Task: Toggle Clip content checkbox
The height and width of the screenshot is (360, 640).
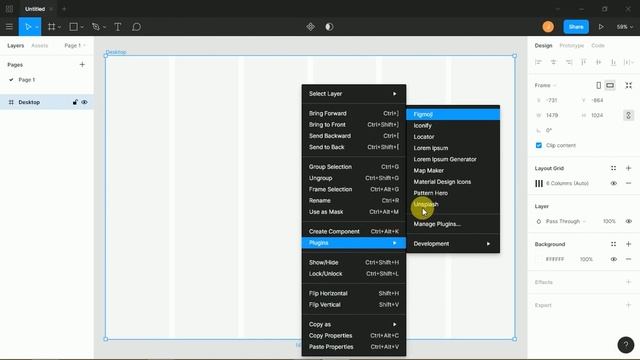Action: pyautogui.click(x=539, y=145)
